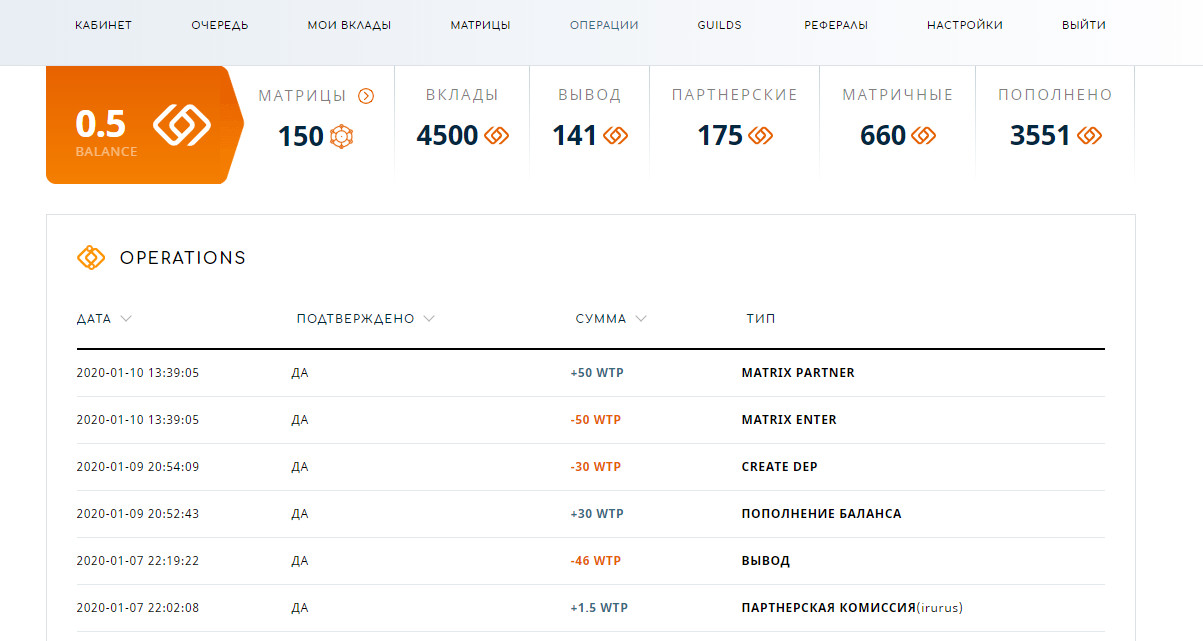The width and height of the screenshot is (1203, 641).
Task: Click the balance logo icon in orange panel
Action: (x=182, y=124)
